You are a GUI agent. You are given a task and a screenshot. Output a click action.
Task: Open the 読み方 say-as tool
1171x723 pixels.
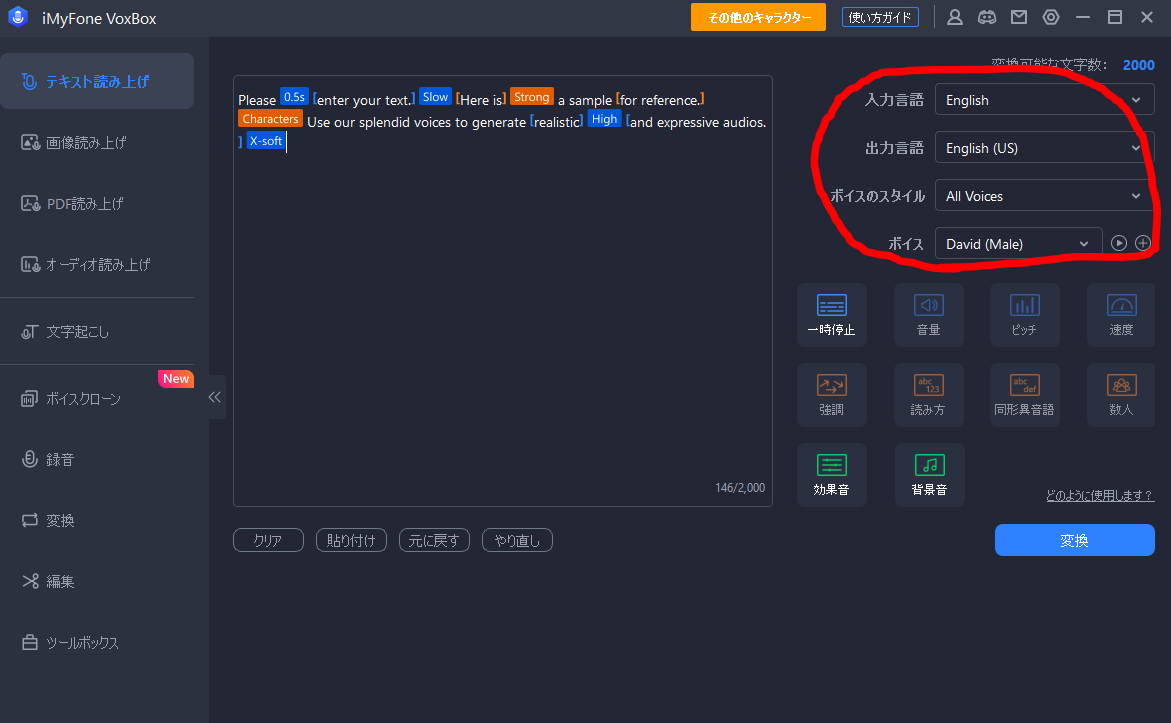coord(928,394)
